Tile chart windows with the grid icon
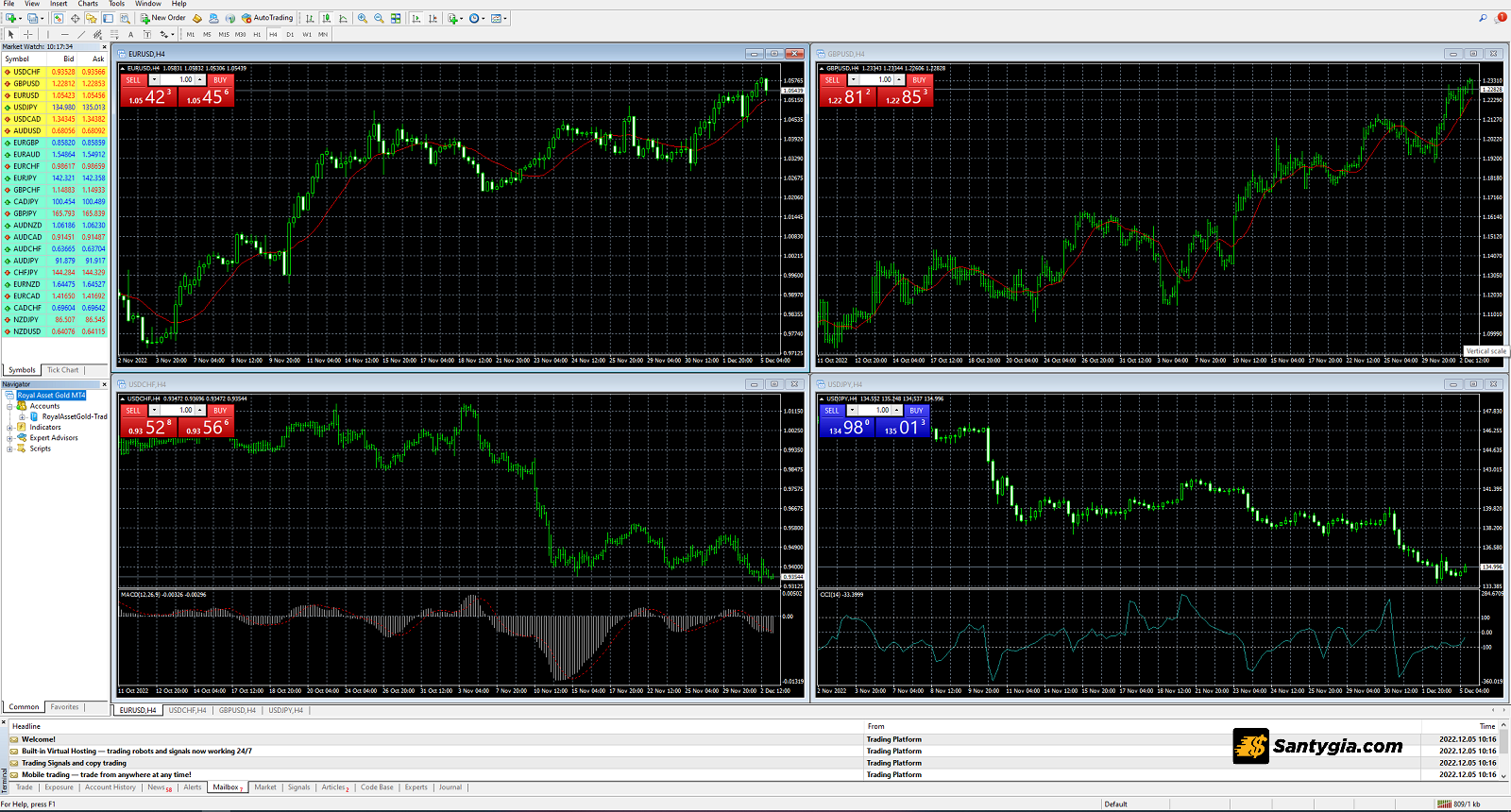The width and height of the screenshot is (1511, 812). pyautogui.click(x=396, y=18)
